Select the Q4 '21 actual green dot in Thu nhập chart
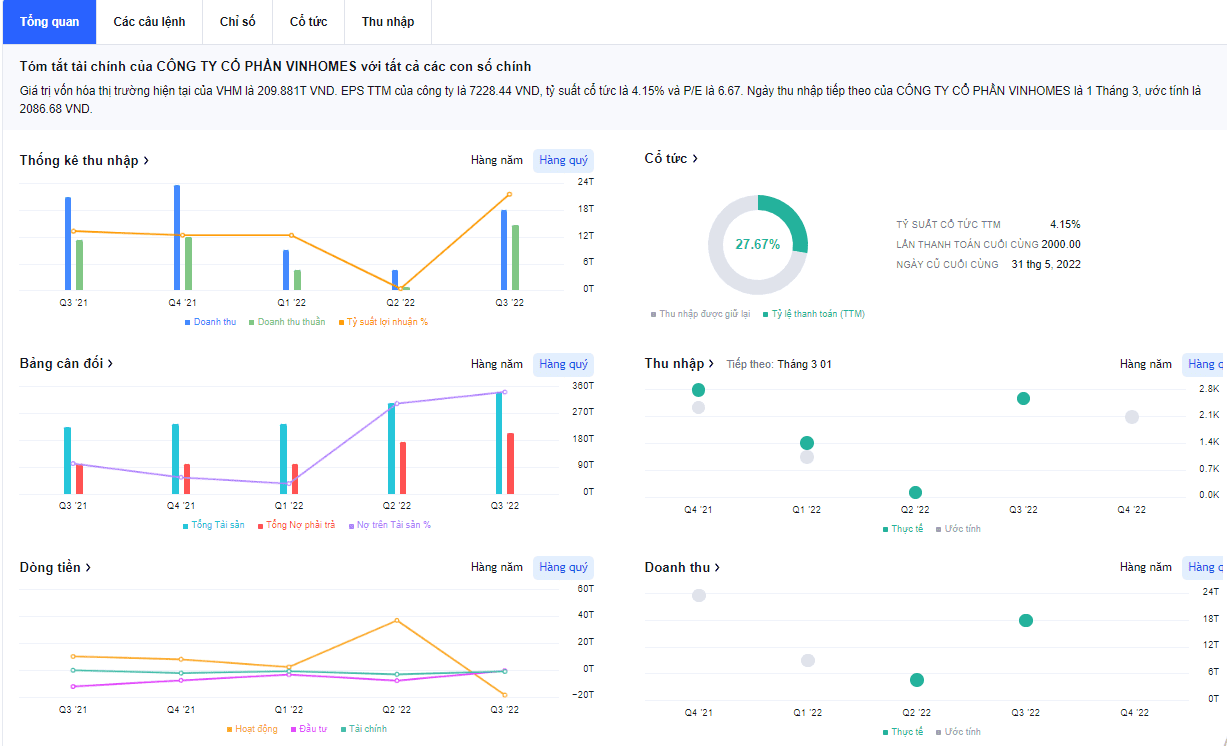Image resolution: width=1227 pixels, height=746 pixels. tap(698, 390)
